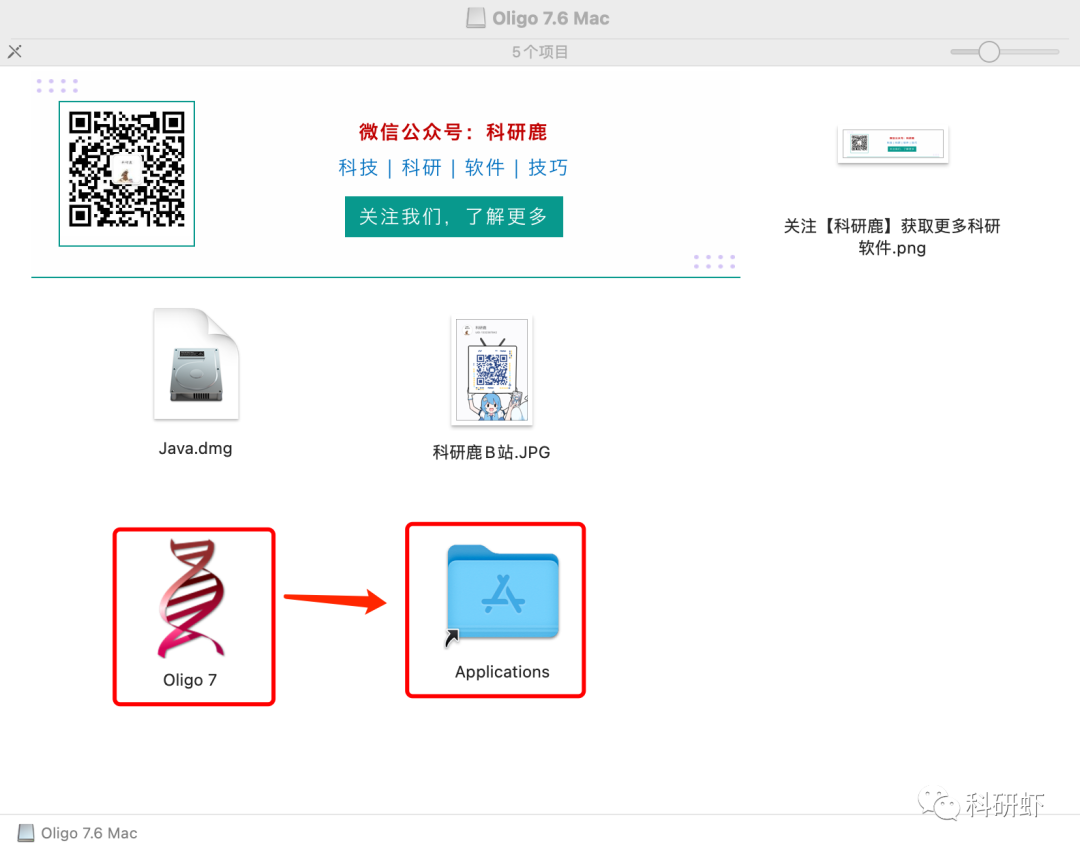Click the 关注【科研鹿】获取更多科研软件.png file name

click(892, 237)
